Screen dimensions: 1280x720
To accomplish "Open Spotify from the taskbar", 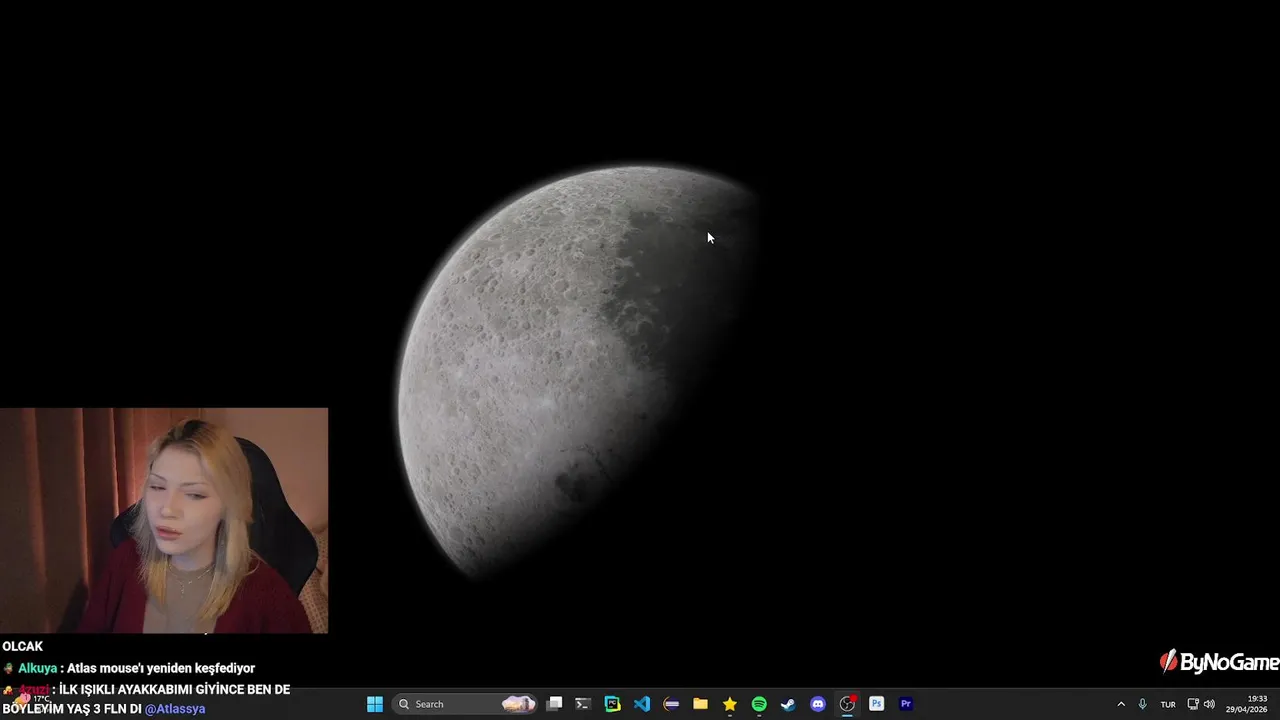I will (x=759, y=704).
